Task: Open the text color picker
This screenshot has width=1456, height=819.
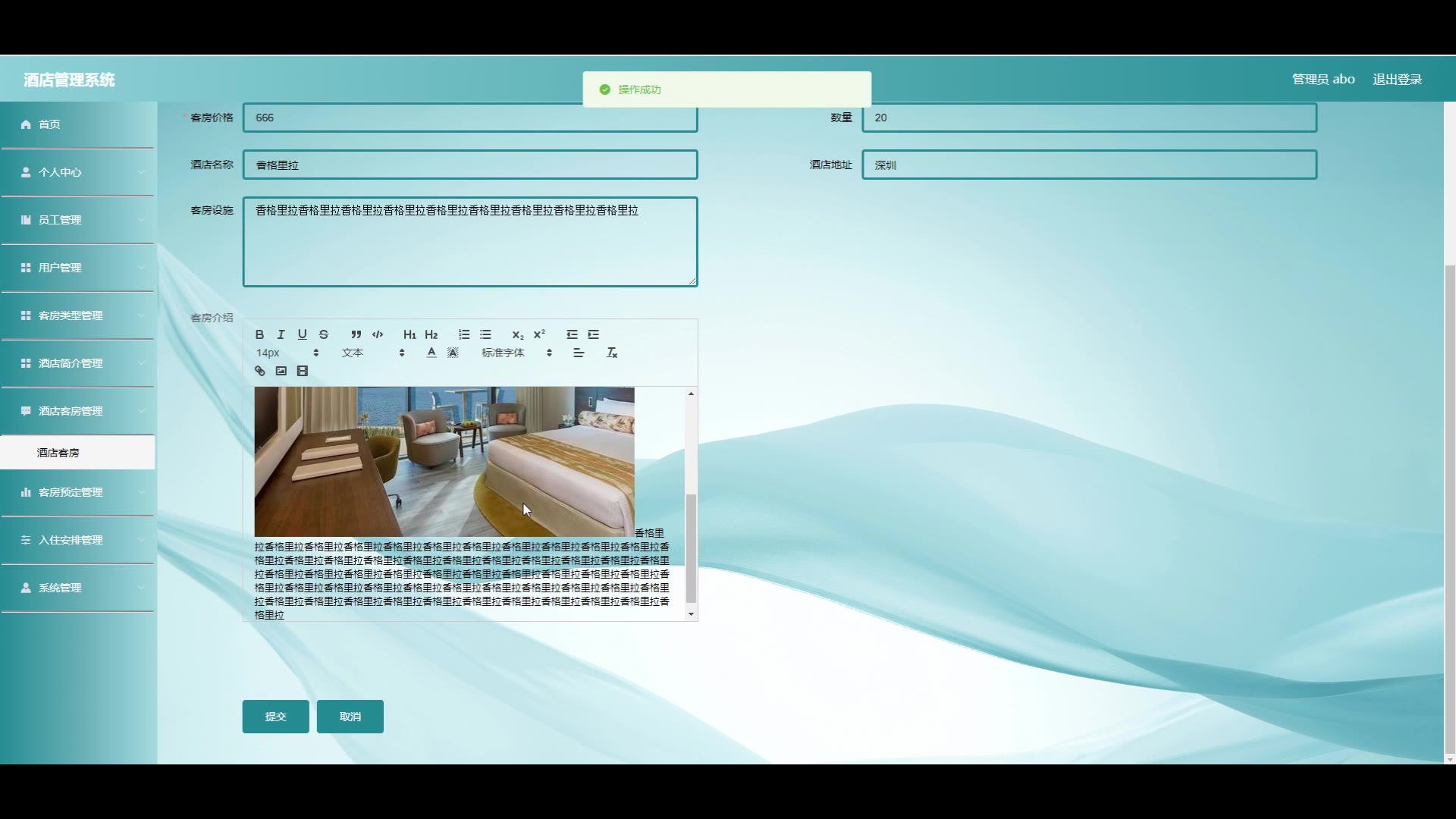Action: (431, 353)
